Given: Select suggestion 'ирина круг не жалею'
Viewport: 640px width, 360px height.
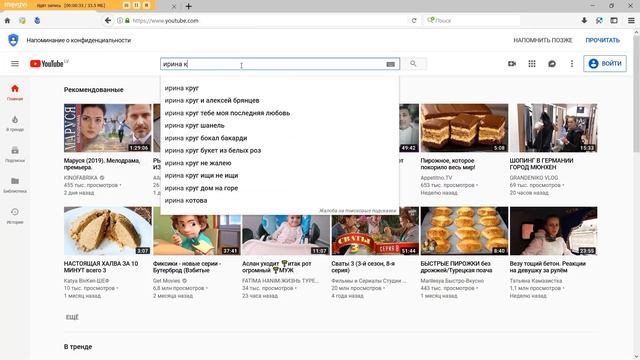Looking at the screenshot, I should tap(280, 163).
